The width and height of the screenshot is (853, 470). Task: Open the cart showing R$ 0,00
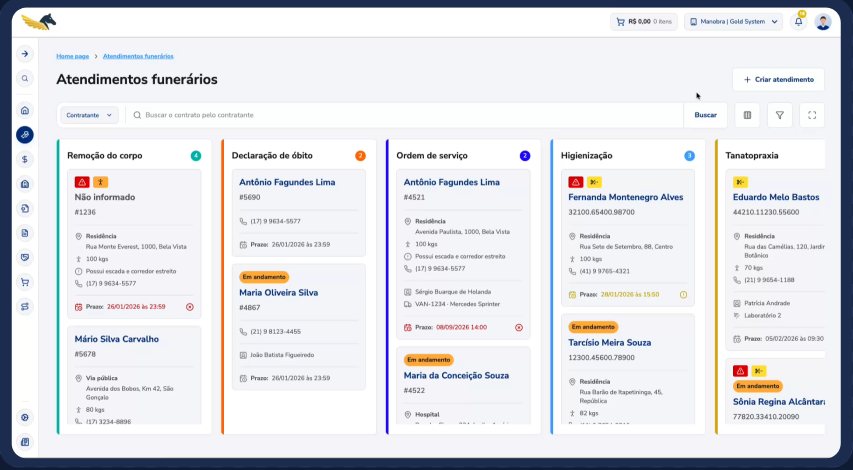click(x=644, y=22)
